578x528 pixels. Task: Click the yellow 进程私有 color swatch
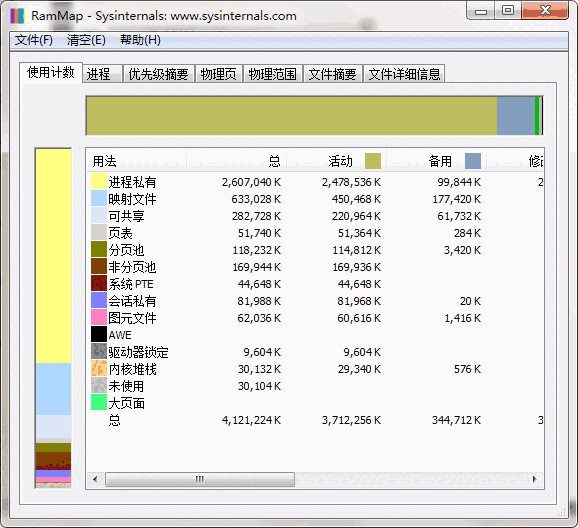click(x=99, y=181)
